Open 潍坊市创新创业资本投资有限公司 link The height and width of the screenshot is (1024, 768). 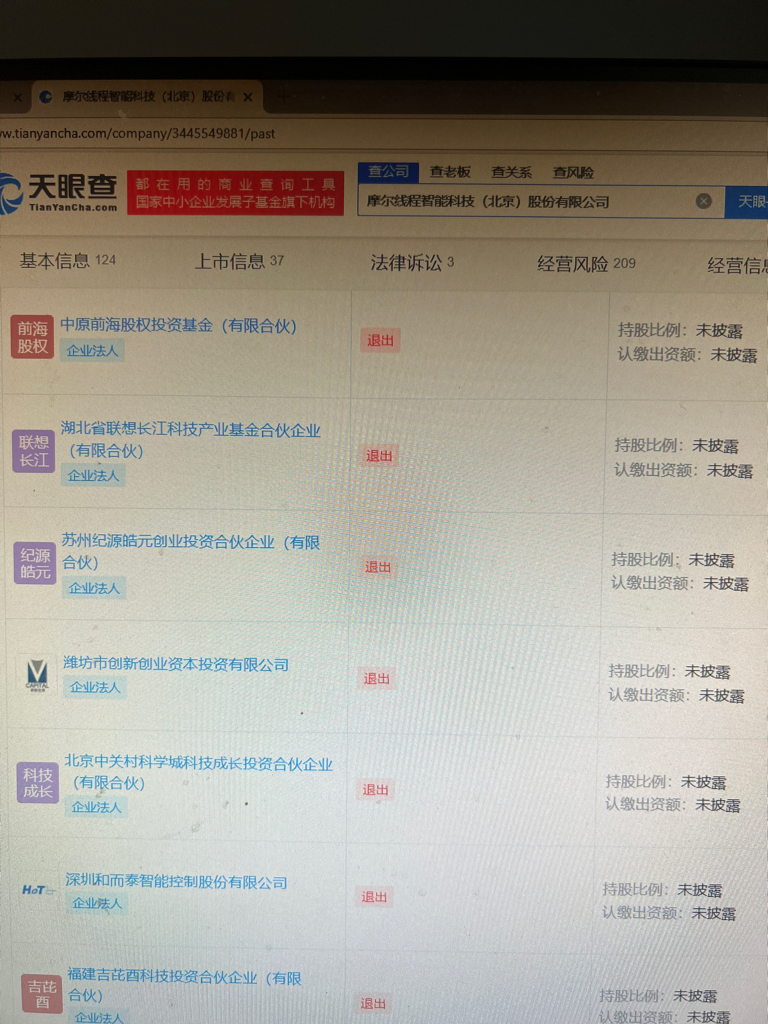176,664
